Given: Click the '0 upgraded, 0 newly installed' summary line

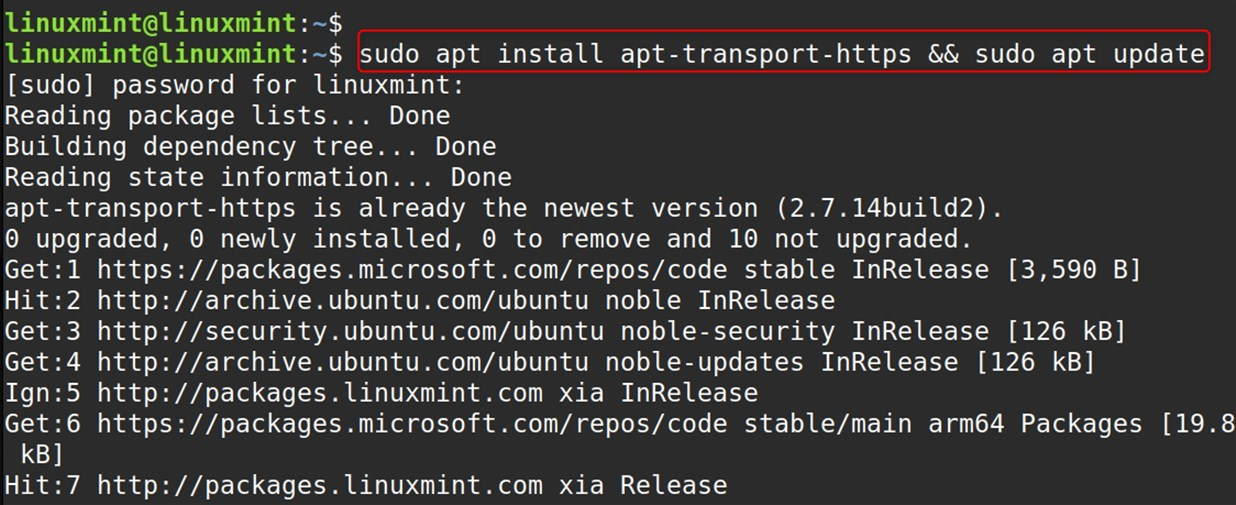Looking at the screenshot, I should click(488, 239).
